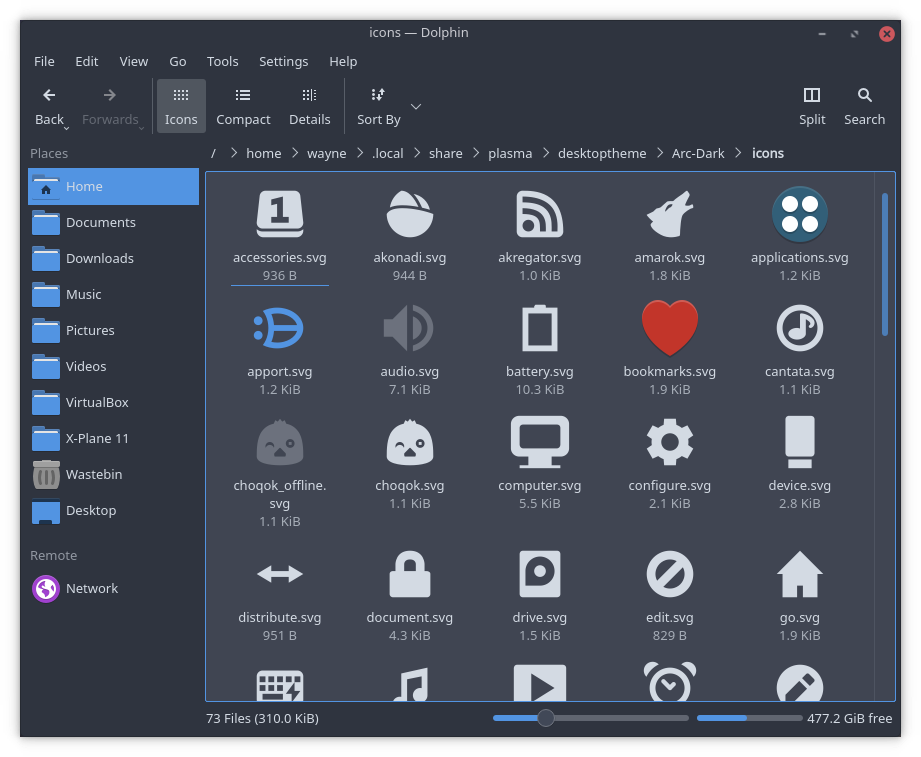Open Wastebin in Places panel
Screen dimensions: 921x757
113,475
